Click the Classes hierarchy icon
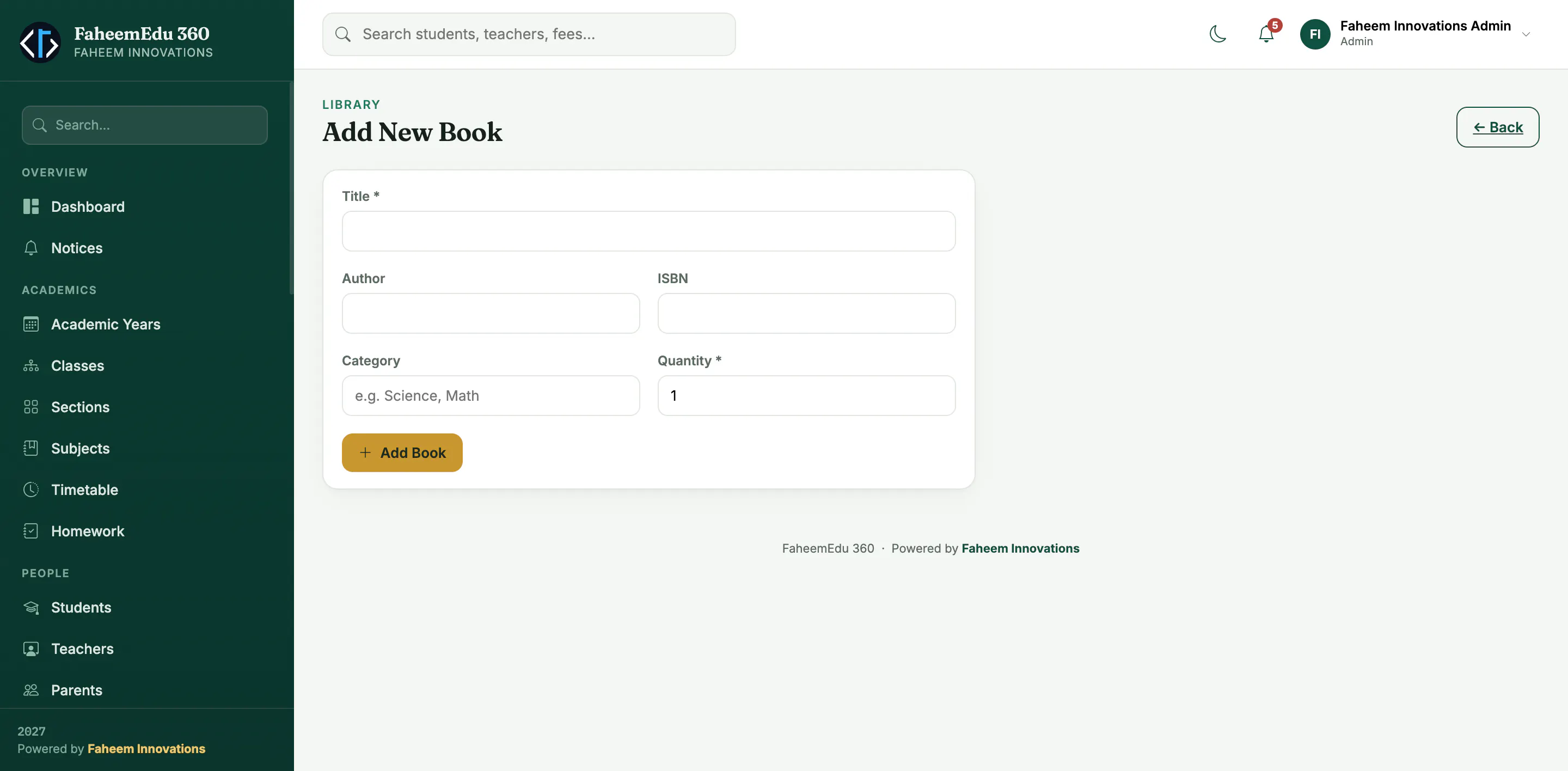The width and height of the screenshot is (1568, 771). click(x=31, y=366)
